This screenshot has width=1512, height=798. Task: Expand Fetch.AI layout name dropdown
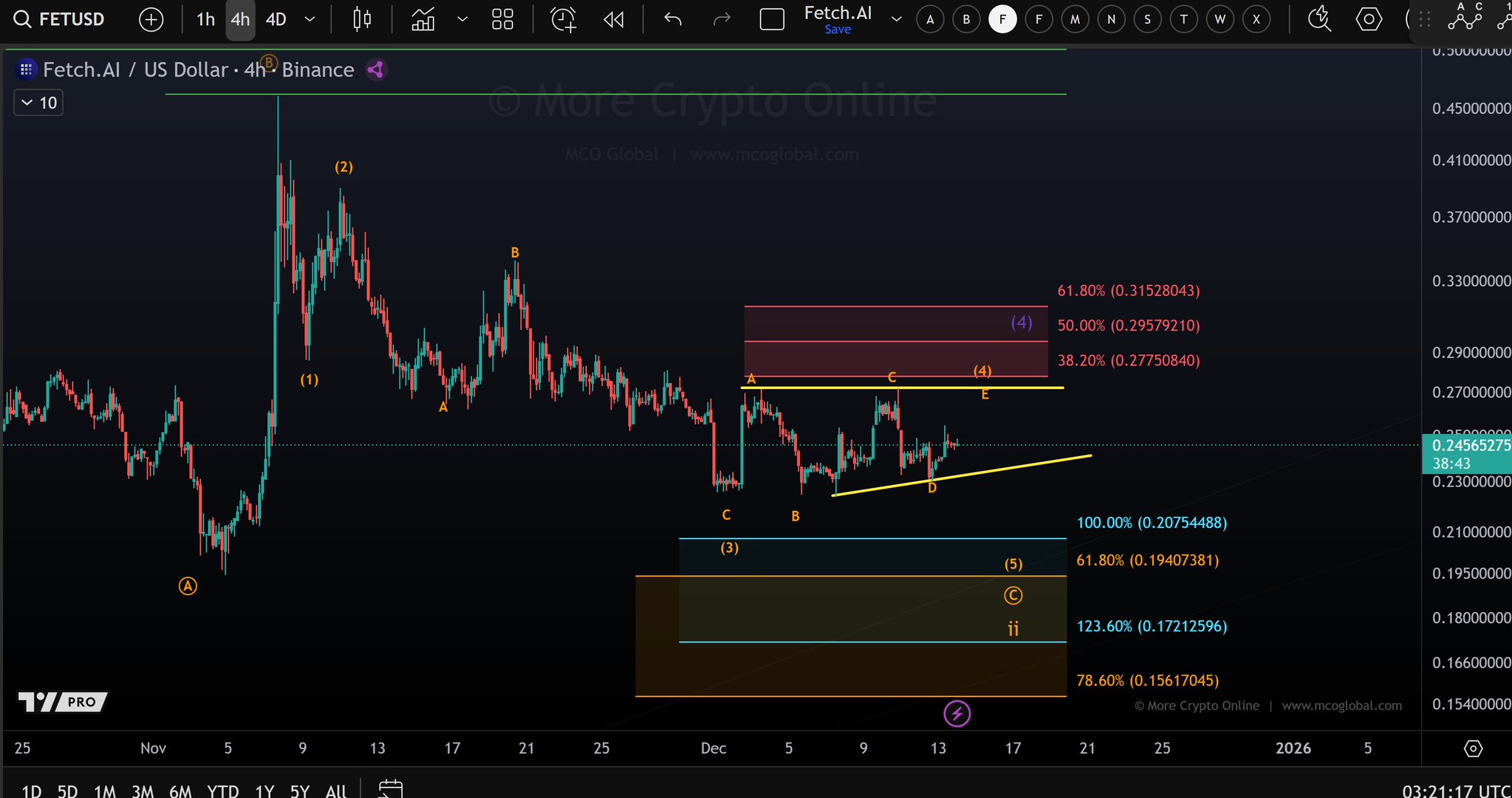tap(897, 19)
